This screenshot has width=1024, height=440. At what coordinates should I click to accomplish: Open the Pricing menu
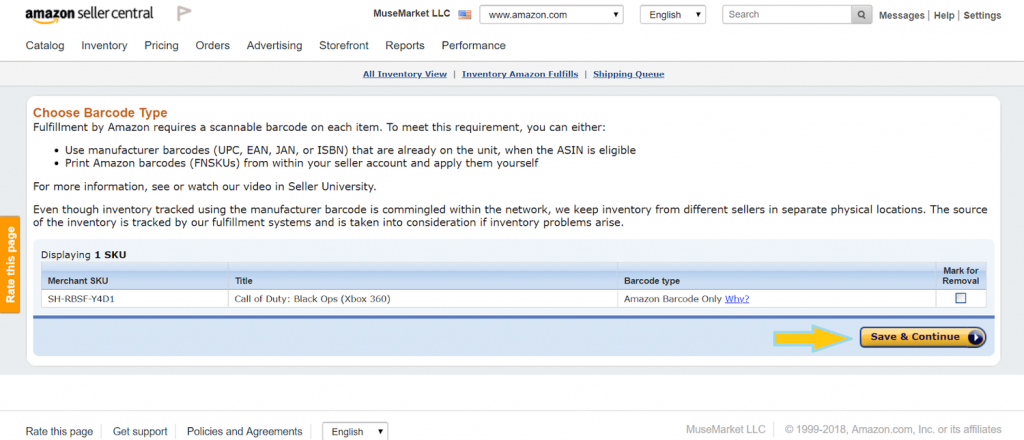pos(161,45)
